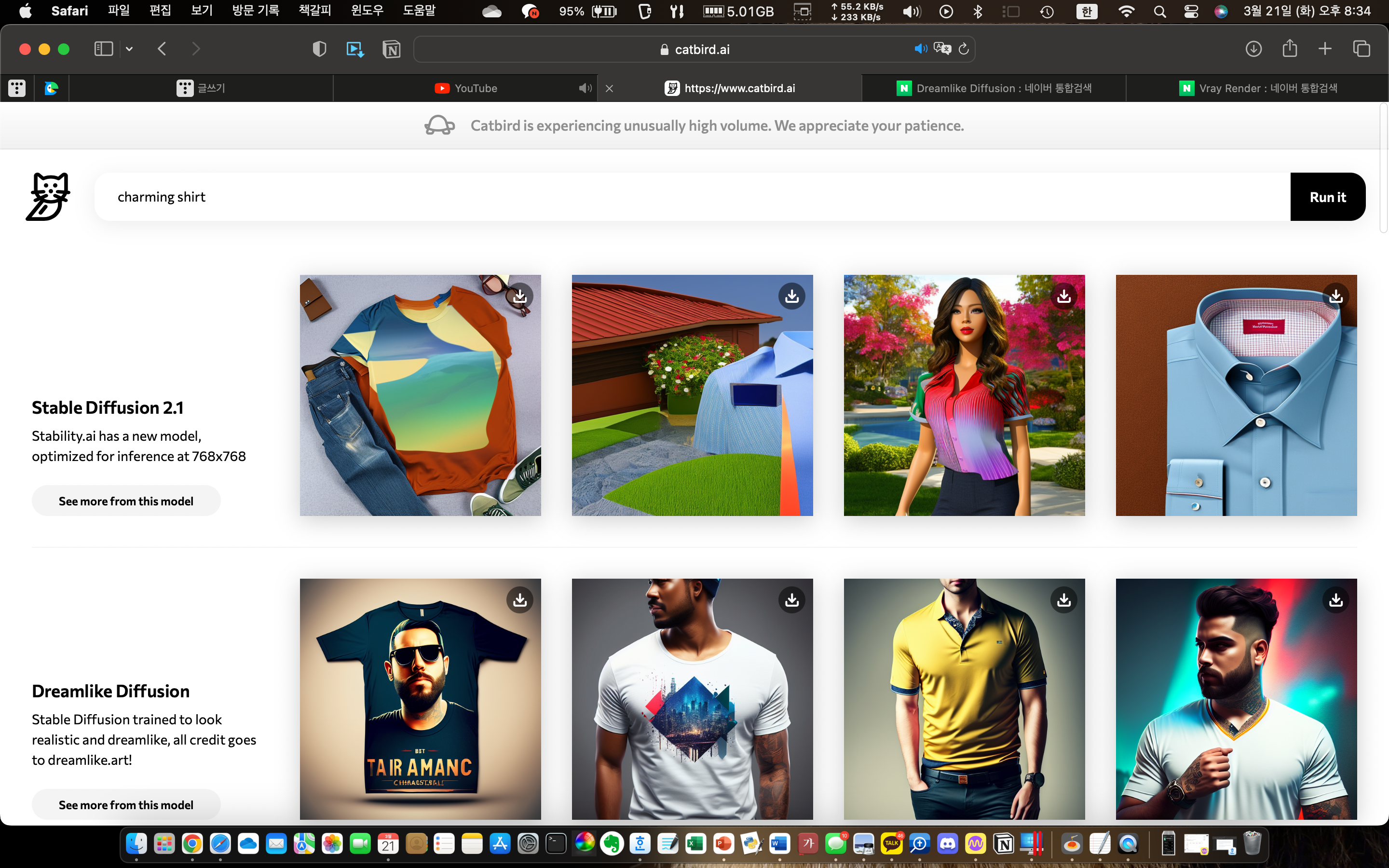
Task: Expand the sidebar tab group dropdown arrow
Action: [x=129, y=49]
